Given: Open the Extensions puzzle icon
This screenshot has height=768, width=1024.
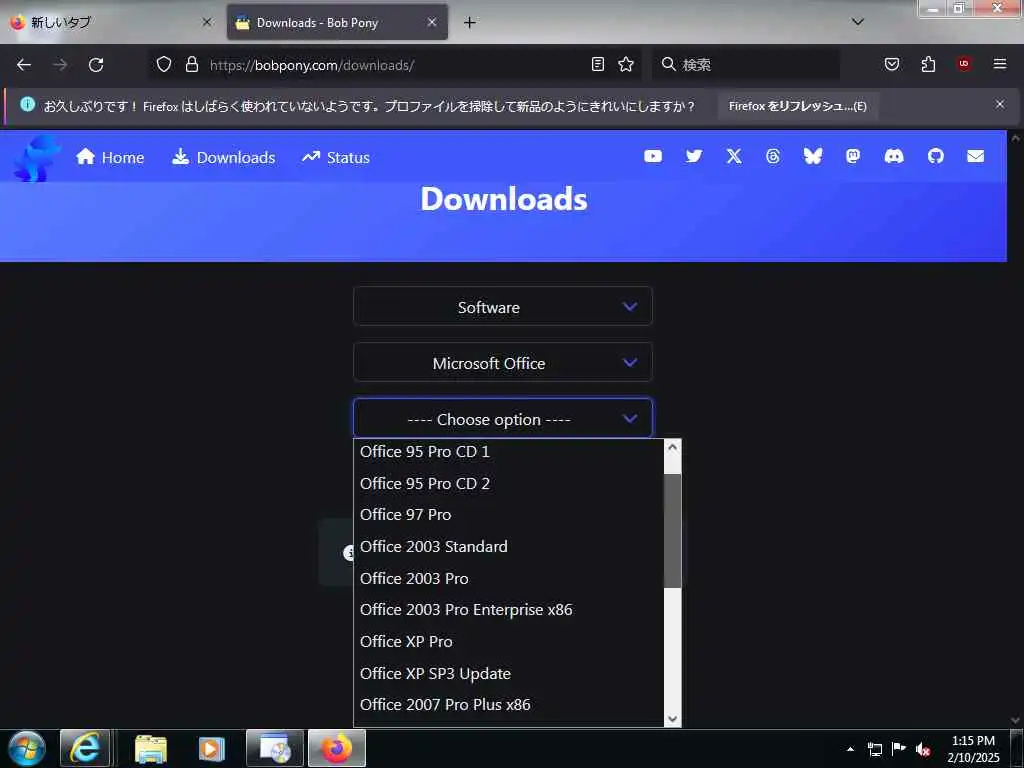Looking at the screenshot, I should point(928,64).
